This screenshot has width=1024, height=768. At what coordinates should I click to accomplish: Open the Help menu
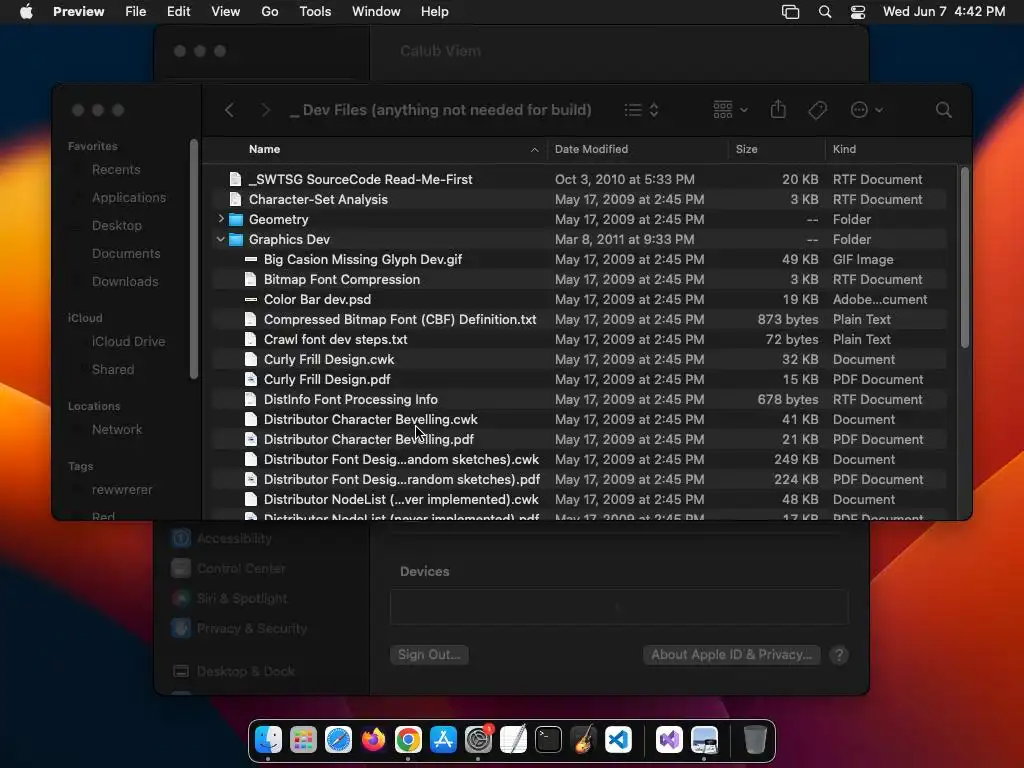pyautogui.click(x=434, y=12)
